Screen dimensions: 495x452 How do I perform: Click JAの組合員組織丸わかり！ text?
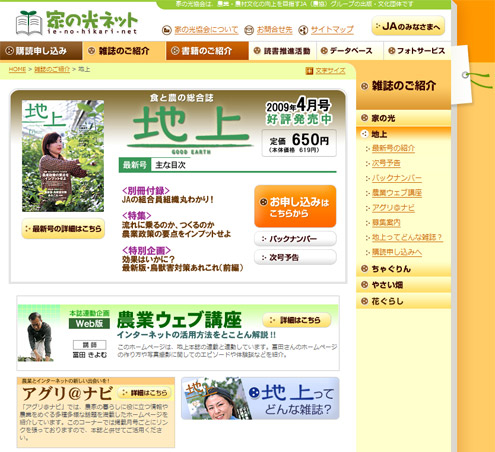pos(167,199)
